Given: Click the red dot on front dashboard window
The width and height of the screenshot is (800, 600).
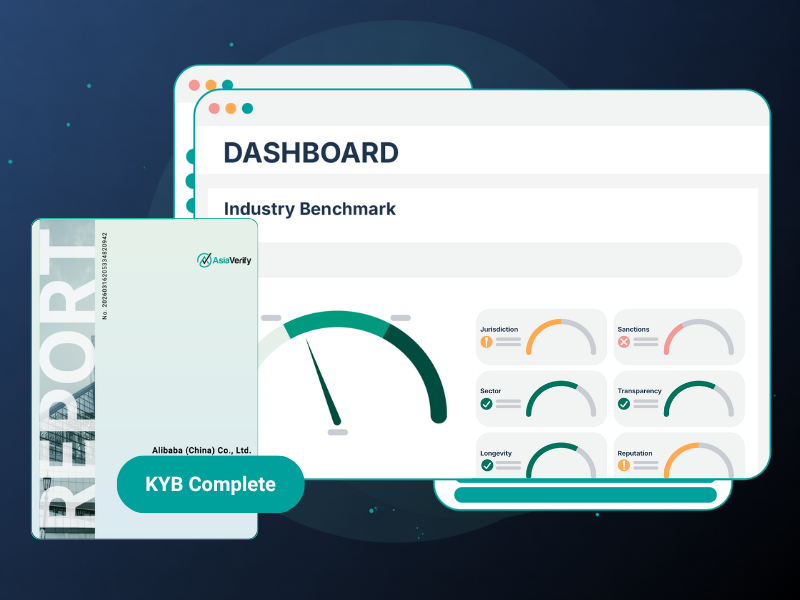Looking at the screenshot, I should (214, 108).
